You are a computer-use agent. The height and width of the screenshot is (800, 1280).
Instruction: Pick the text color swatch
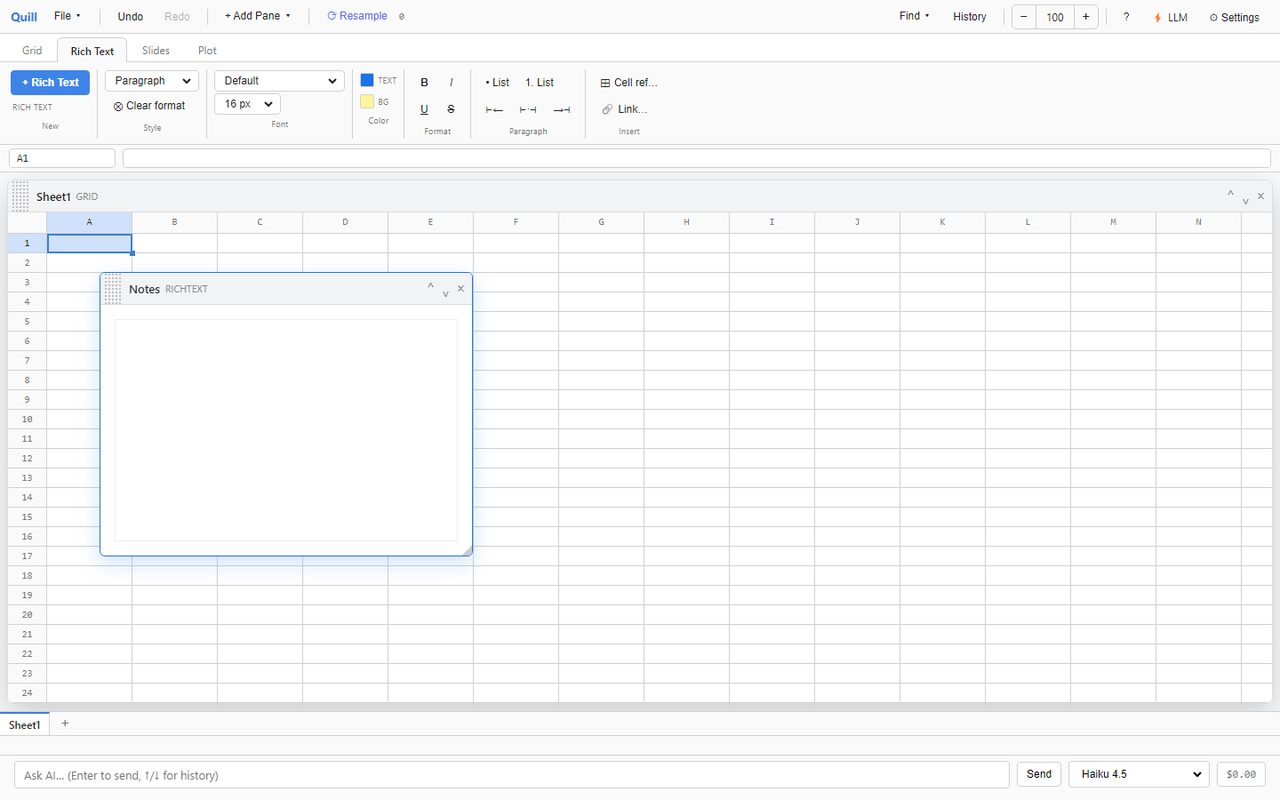tap(367, 80)
